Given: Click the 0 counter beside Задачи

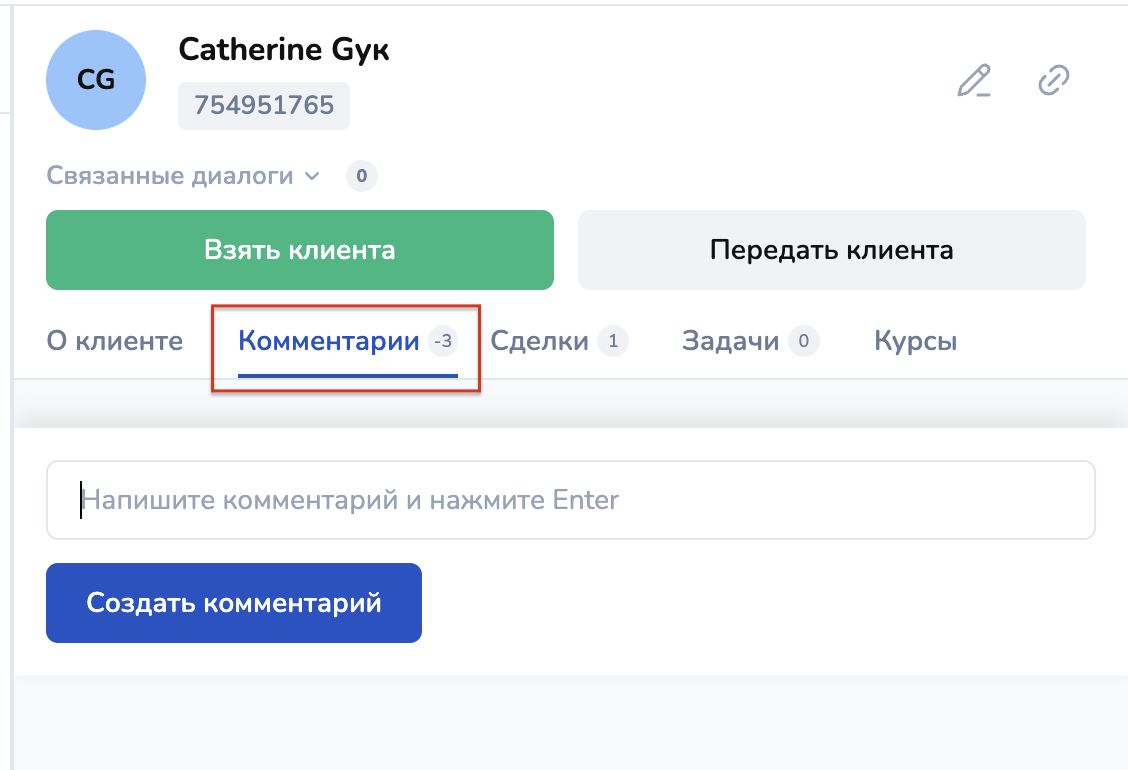Looking at the screenshot, I should pos(803,342).
